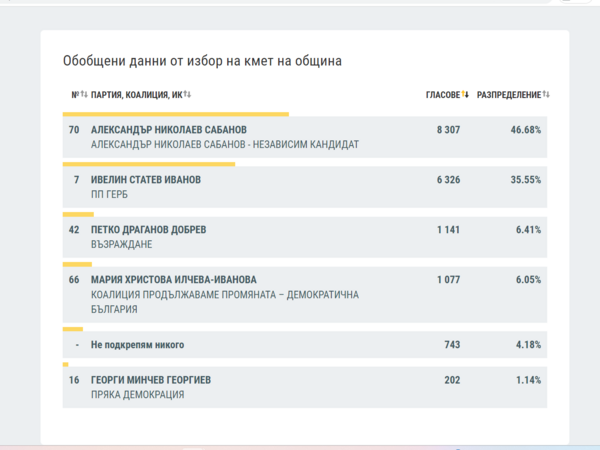This screenshot has height=450, width=600.
Task: Sort by № column arrows
Action: point(84,95)
